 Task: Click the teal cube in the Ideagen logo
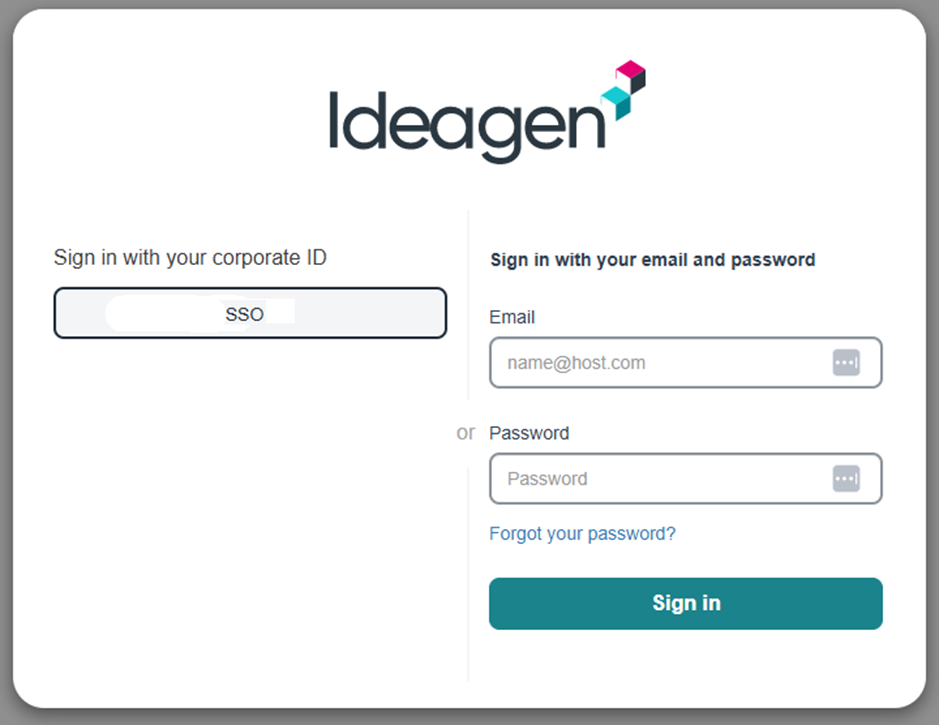tap(613, 97)
